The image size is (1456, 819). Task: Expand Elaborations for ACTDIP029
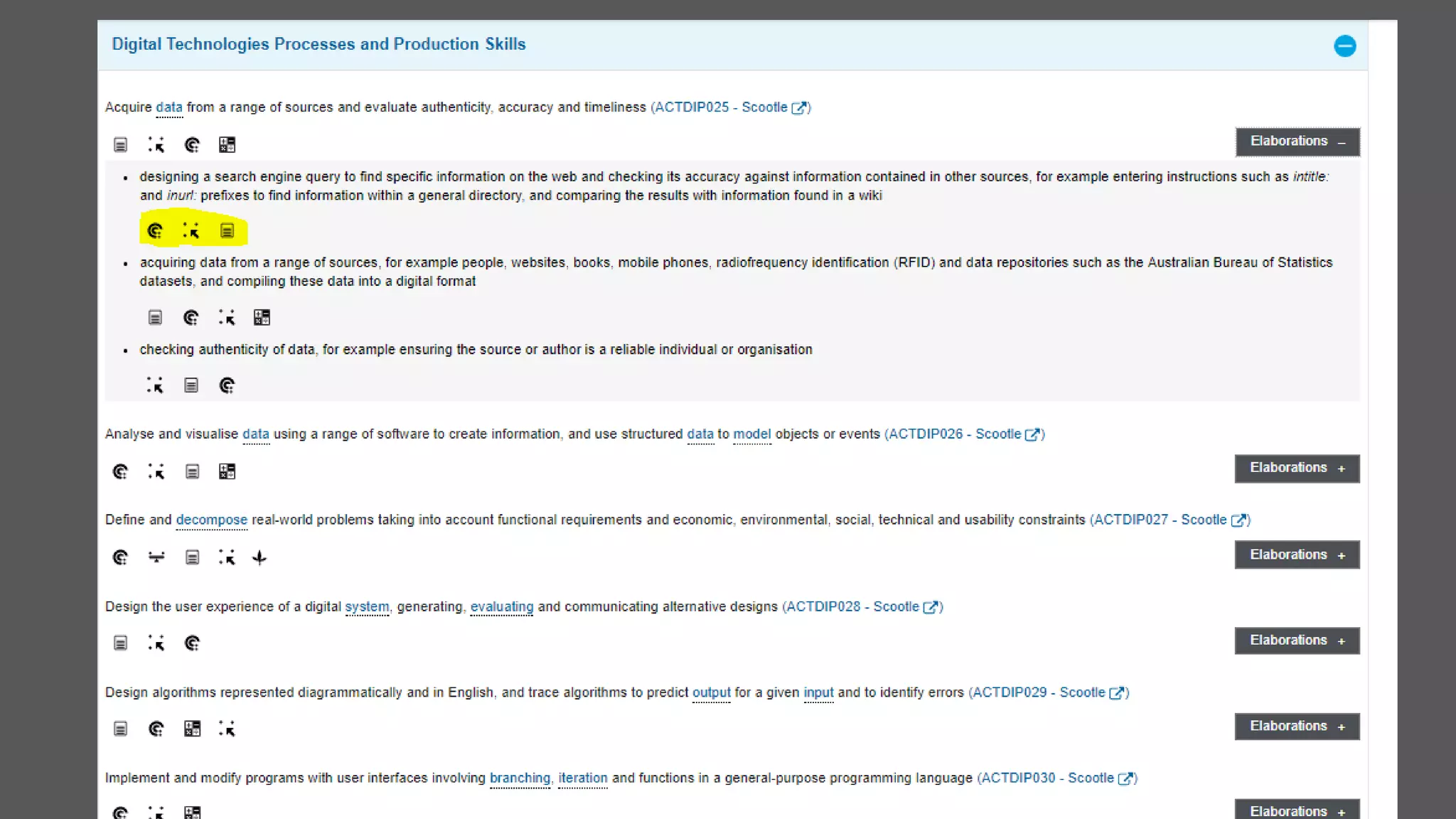1297,727
